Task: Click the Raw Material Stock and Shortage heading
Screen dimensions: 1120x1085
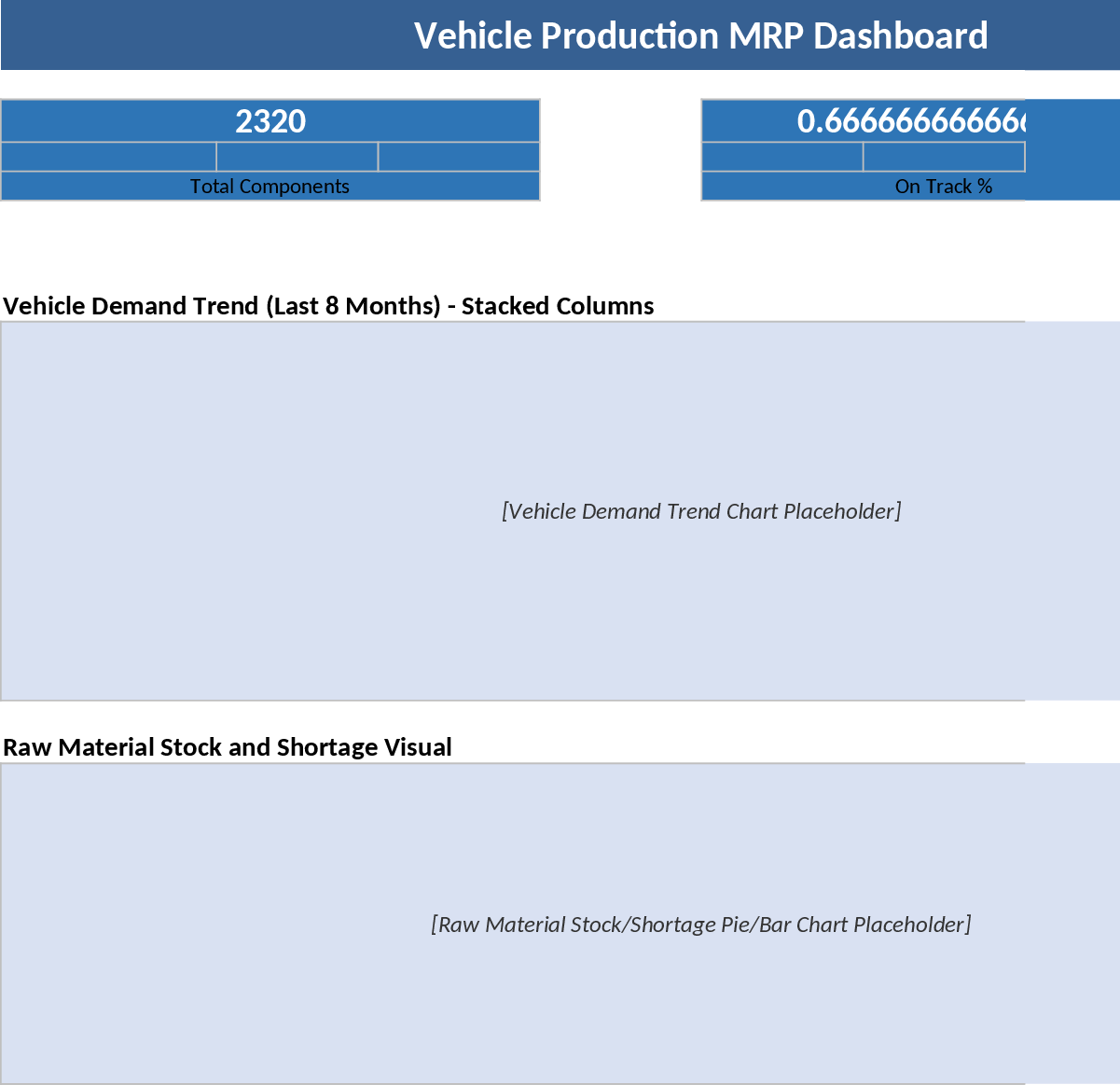Action: click(228, 746)
